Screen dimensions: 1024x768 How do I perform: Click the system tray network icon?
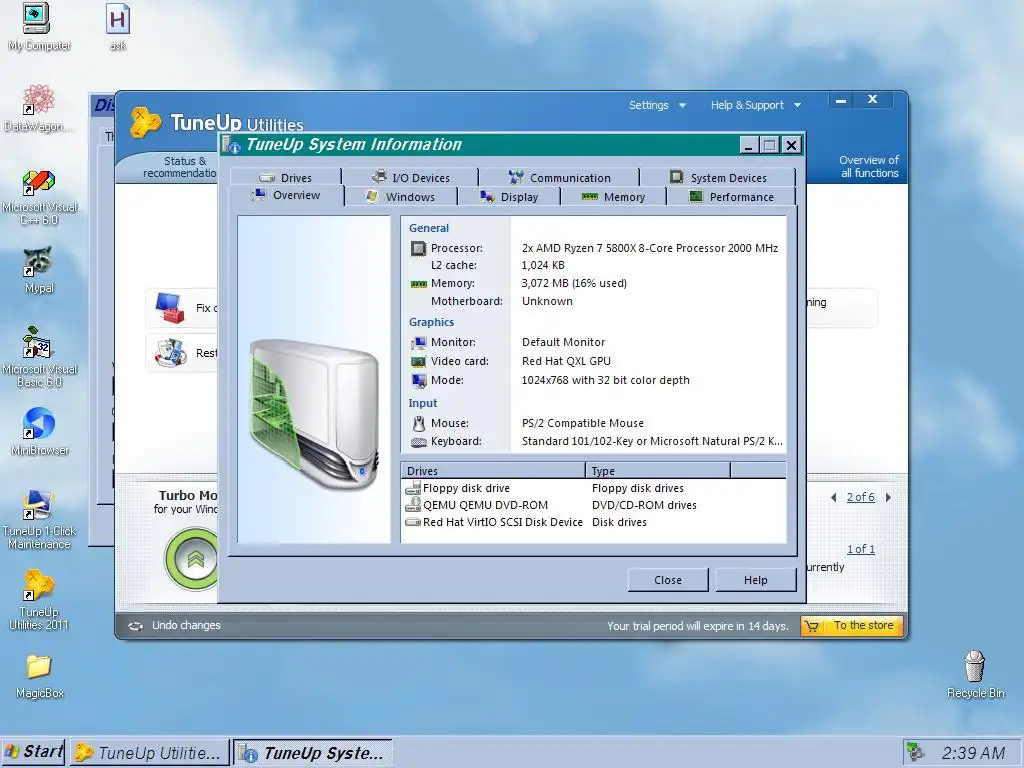[x=916, y=752]
